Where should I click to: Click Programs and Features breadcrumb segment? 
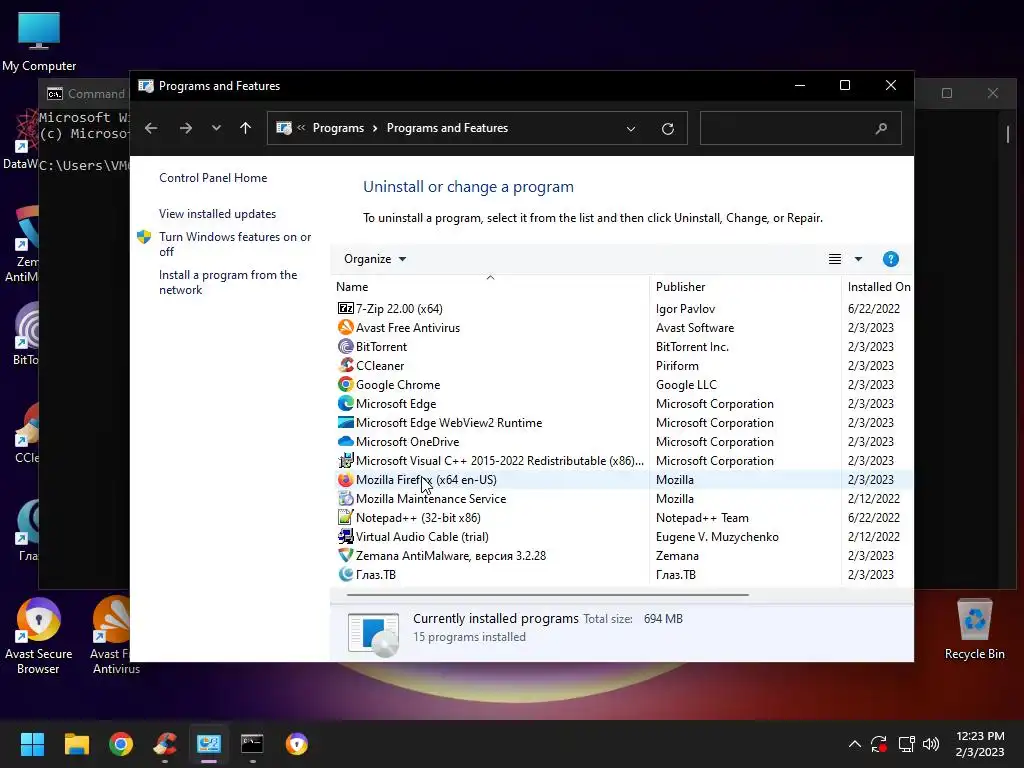point(447,128)
